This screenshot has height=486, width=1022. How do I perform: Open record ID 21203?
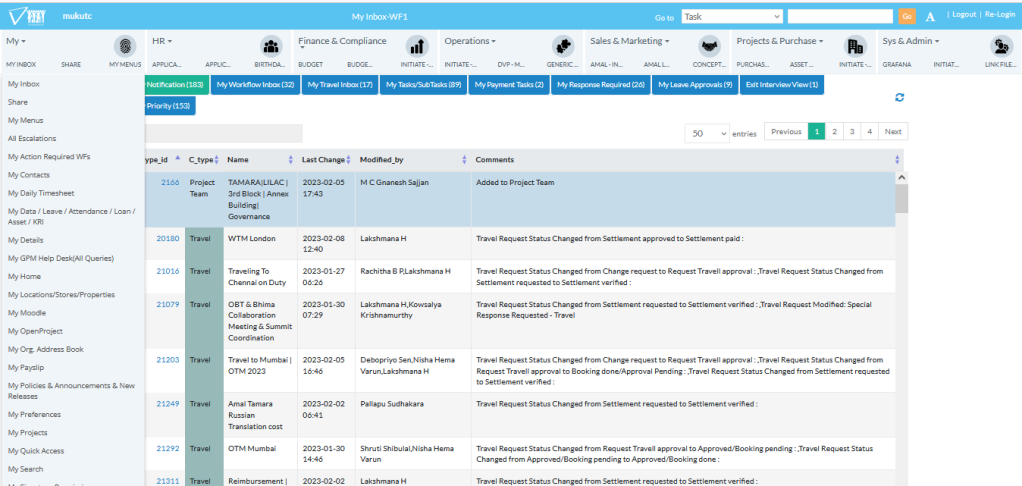(x=168, y=360)
